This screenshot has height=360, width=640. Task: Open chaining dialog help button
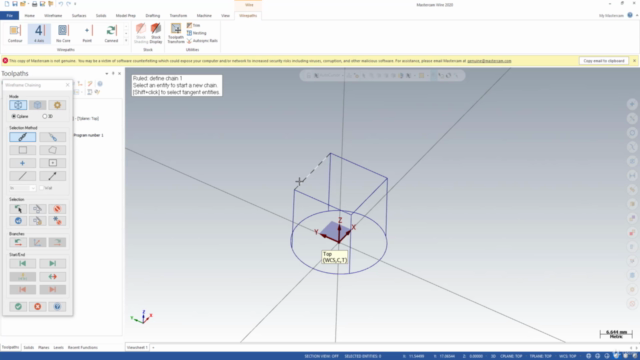click(57, 307)
